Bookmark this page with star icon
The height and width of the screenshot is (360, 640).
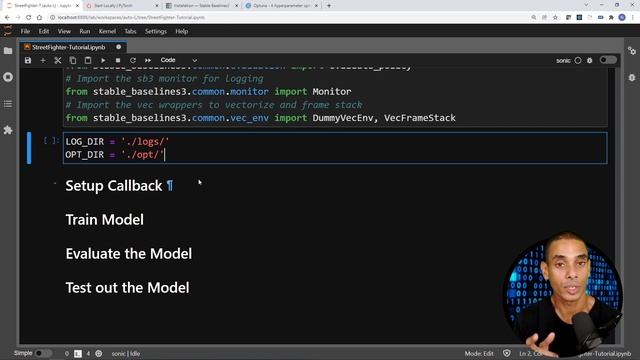point(555,18)
